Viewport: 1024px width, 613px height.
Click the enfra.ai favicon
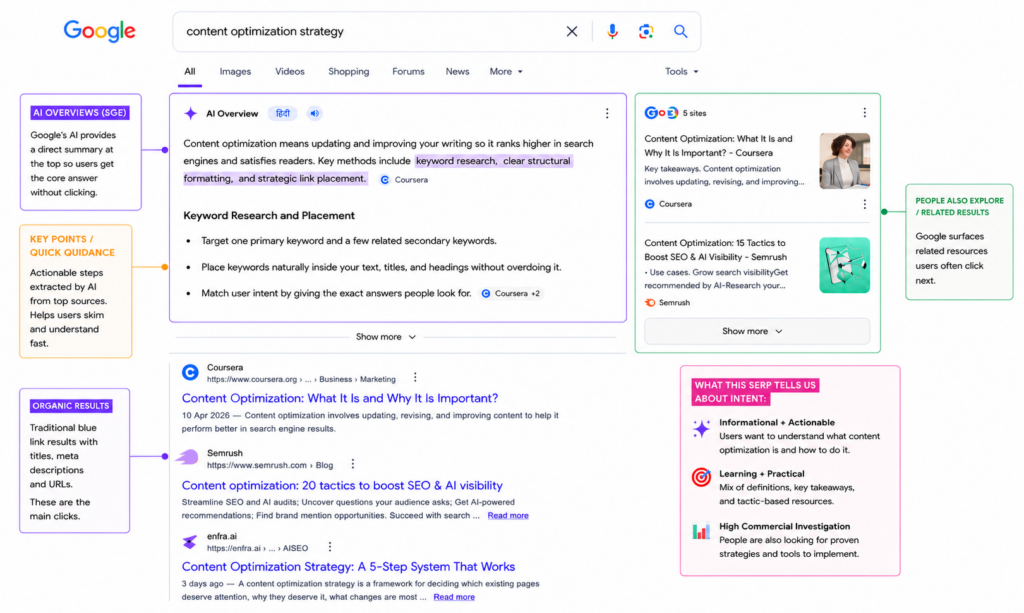coord(189,542)
